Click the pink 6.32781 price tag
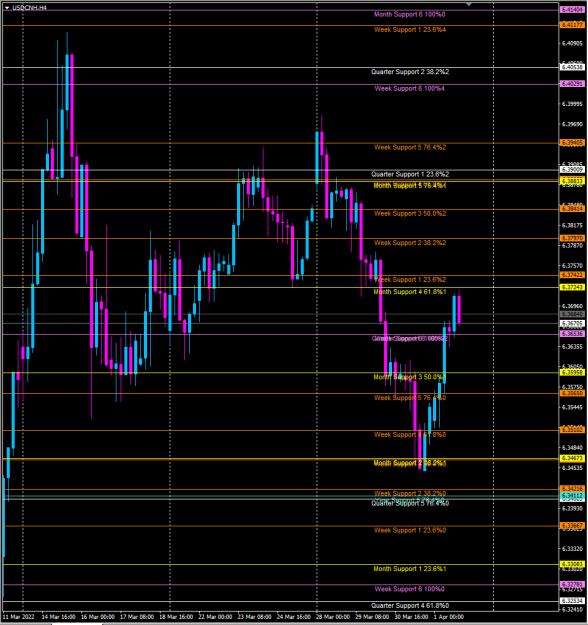 [572, 585]
